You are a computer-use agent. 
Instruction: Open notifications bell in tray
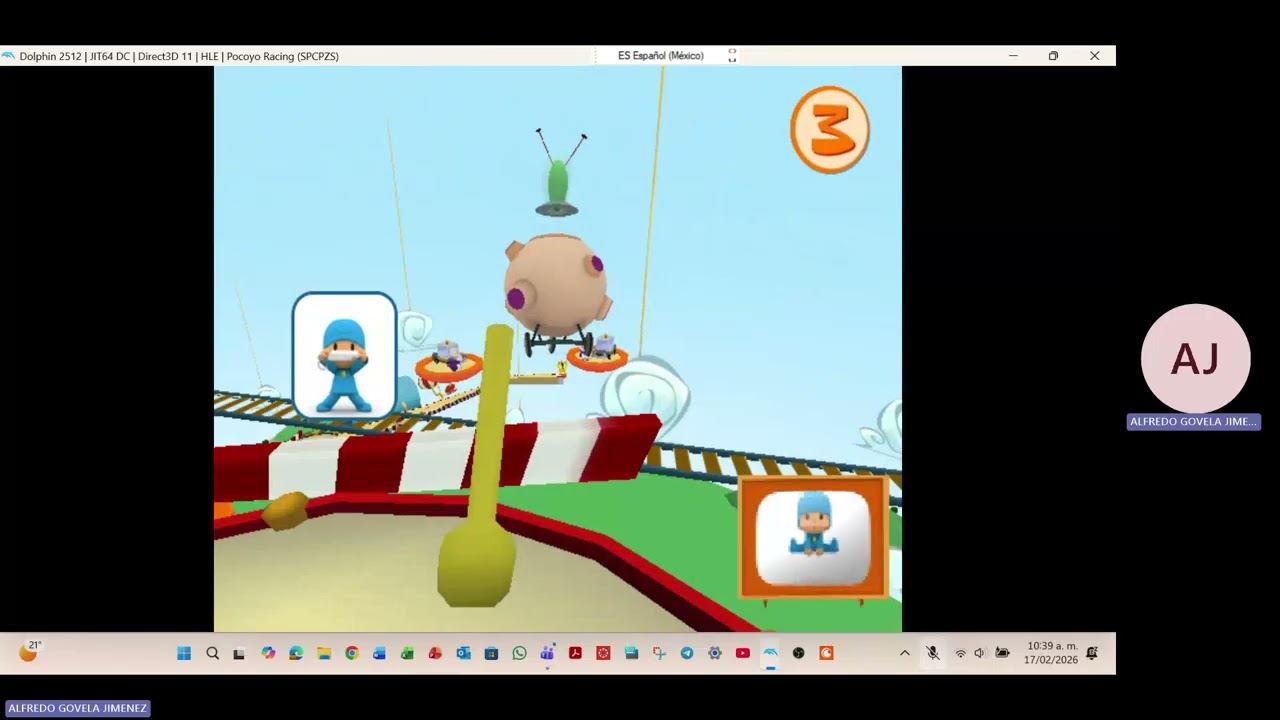coord(1092,653)
